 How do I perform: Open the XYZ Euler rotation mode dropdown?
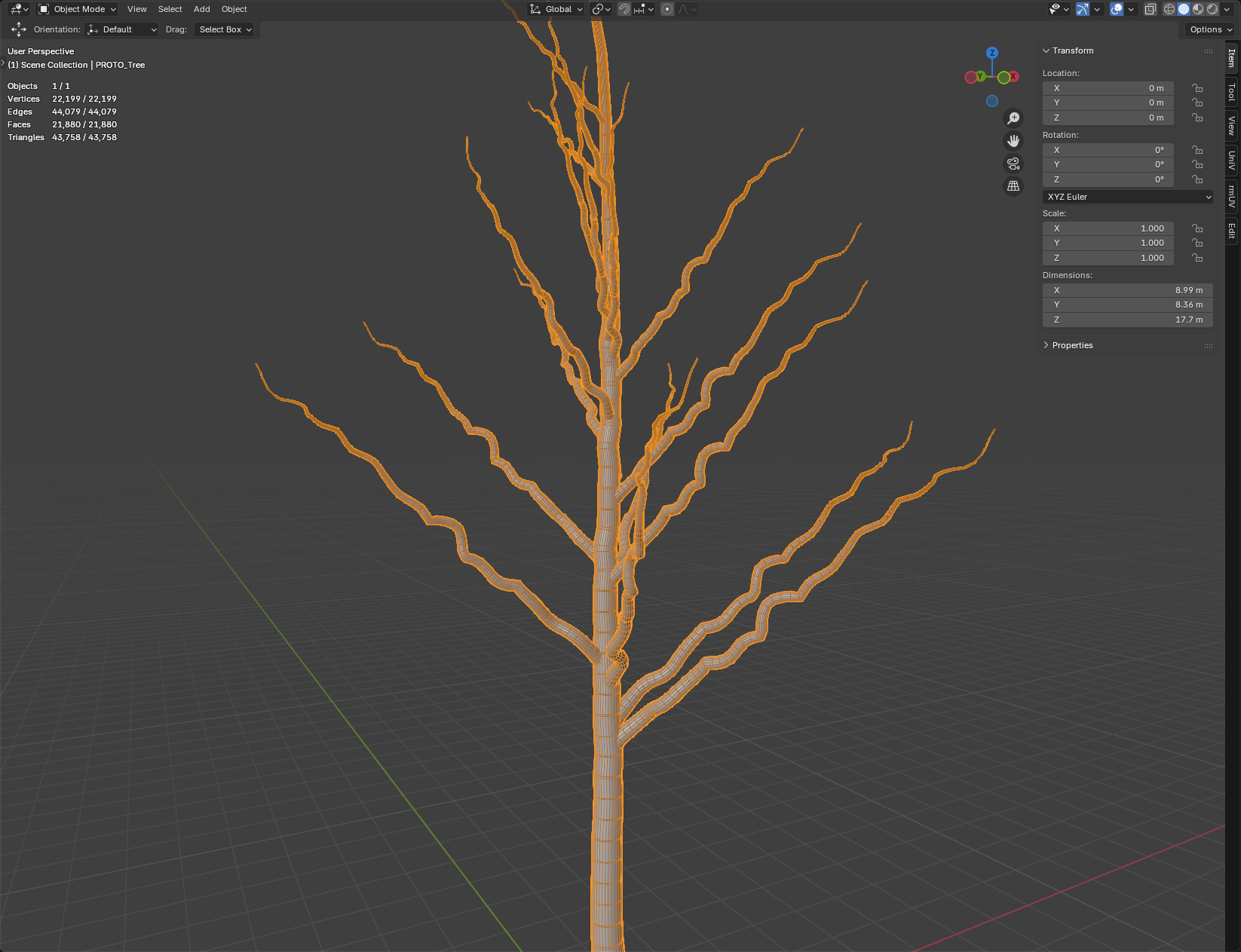coord(1128,197)
